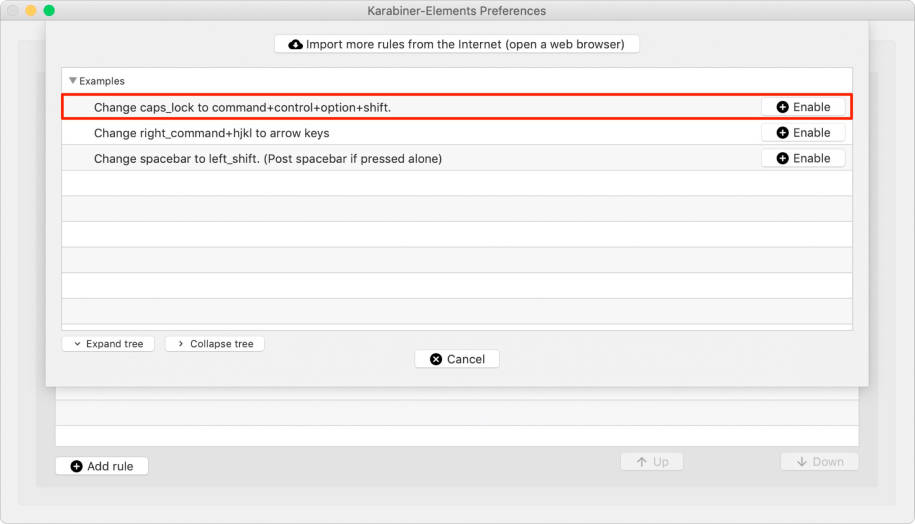Click the cloud download icon on Import button
The image size is (915, 524).
[x=296, y=45]
